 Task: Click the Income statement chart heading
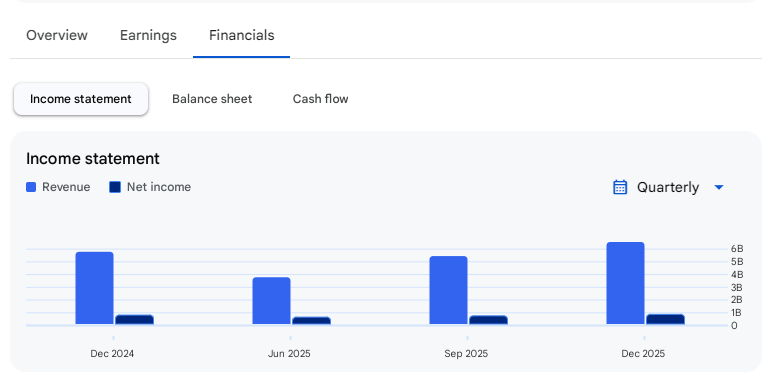[93, 159]
